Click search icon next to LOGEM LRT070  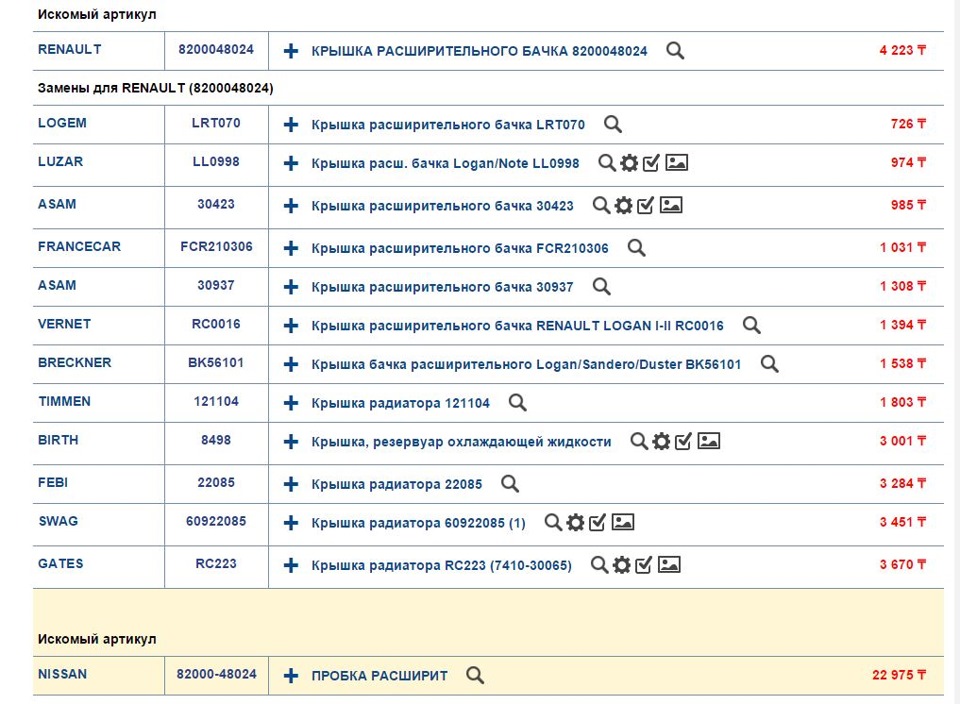click(612, 124)
